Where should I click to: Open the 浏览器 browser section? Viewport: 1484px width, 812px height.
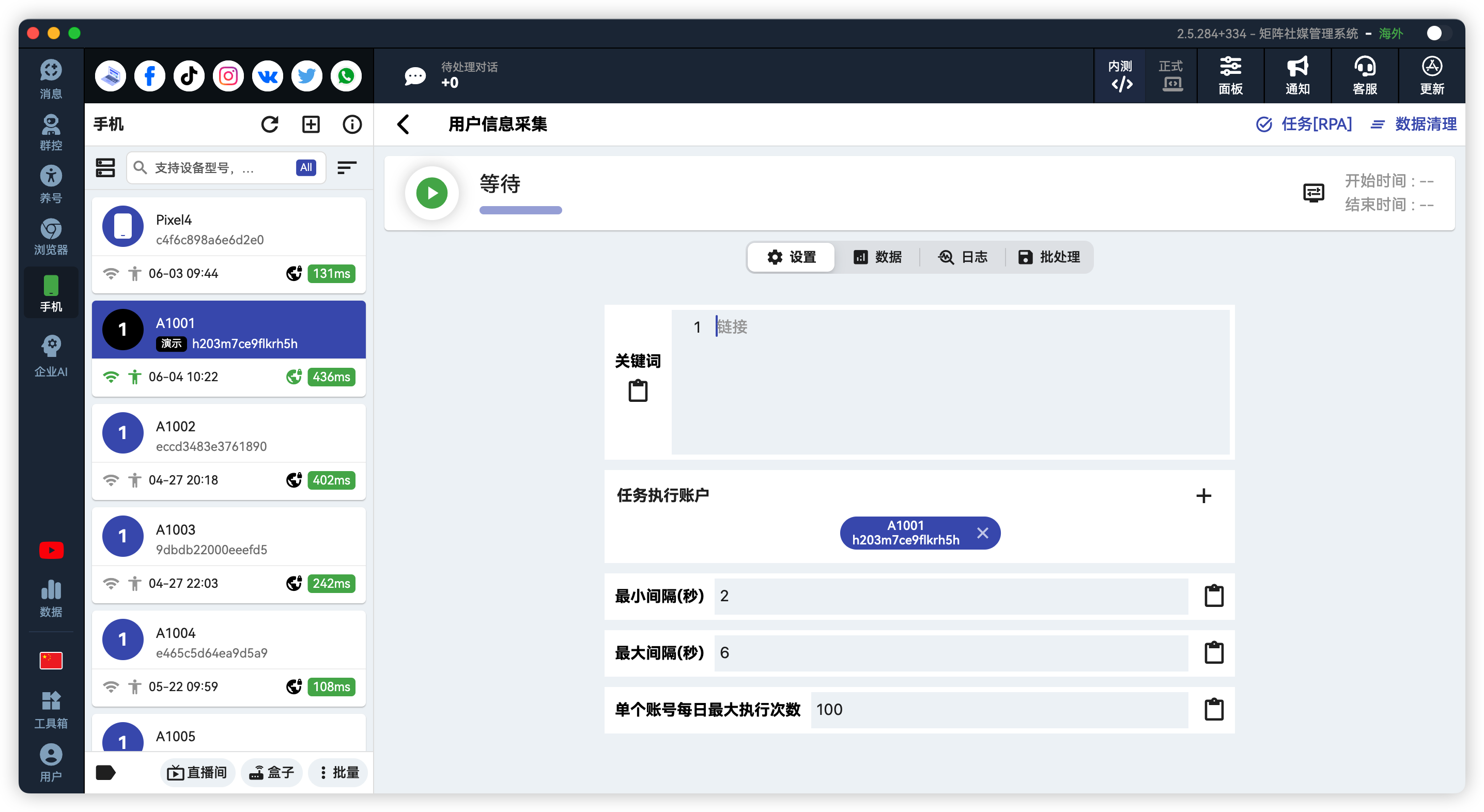[51, 236]
